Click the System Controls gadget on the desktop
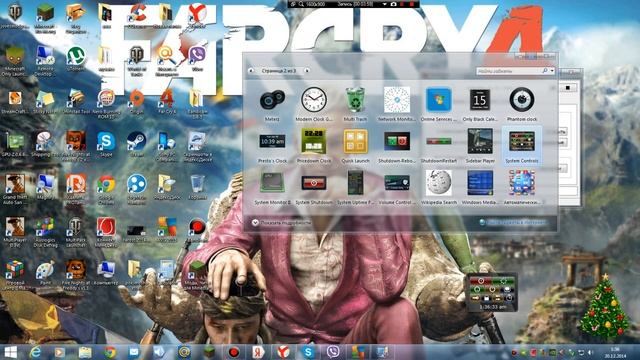 492,293
